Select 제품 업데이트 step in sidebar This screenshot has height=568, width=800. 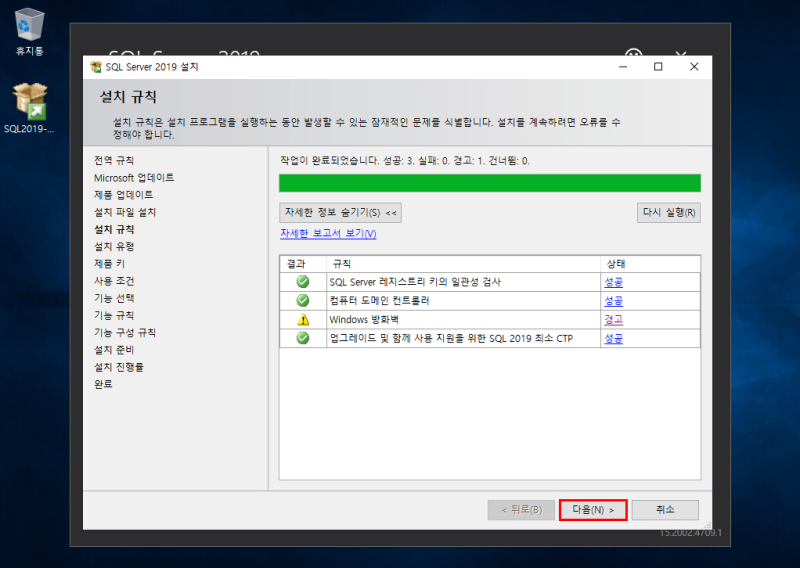point(123,195)
